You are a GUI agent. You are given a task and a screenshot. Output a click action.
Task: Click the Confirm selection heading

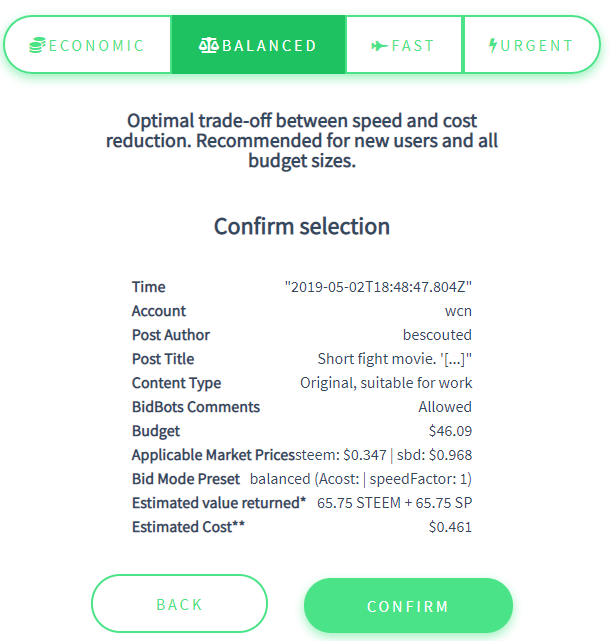point(302,226)
